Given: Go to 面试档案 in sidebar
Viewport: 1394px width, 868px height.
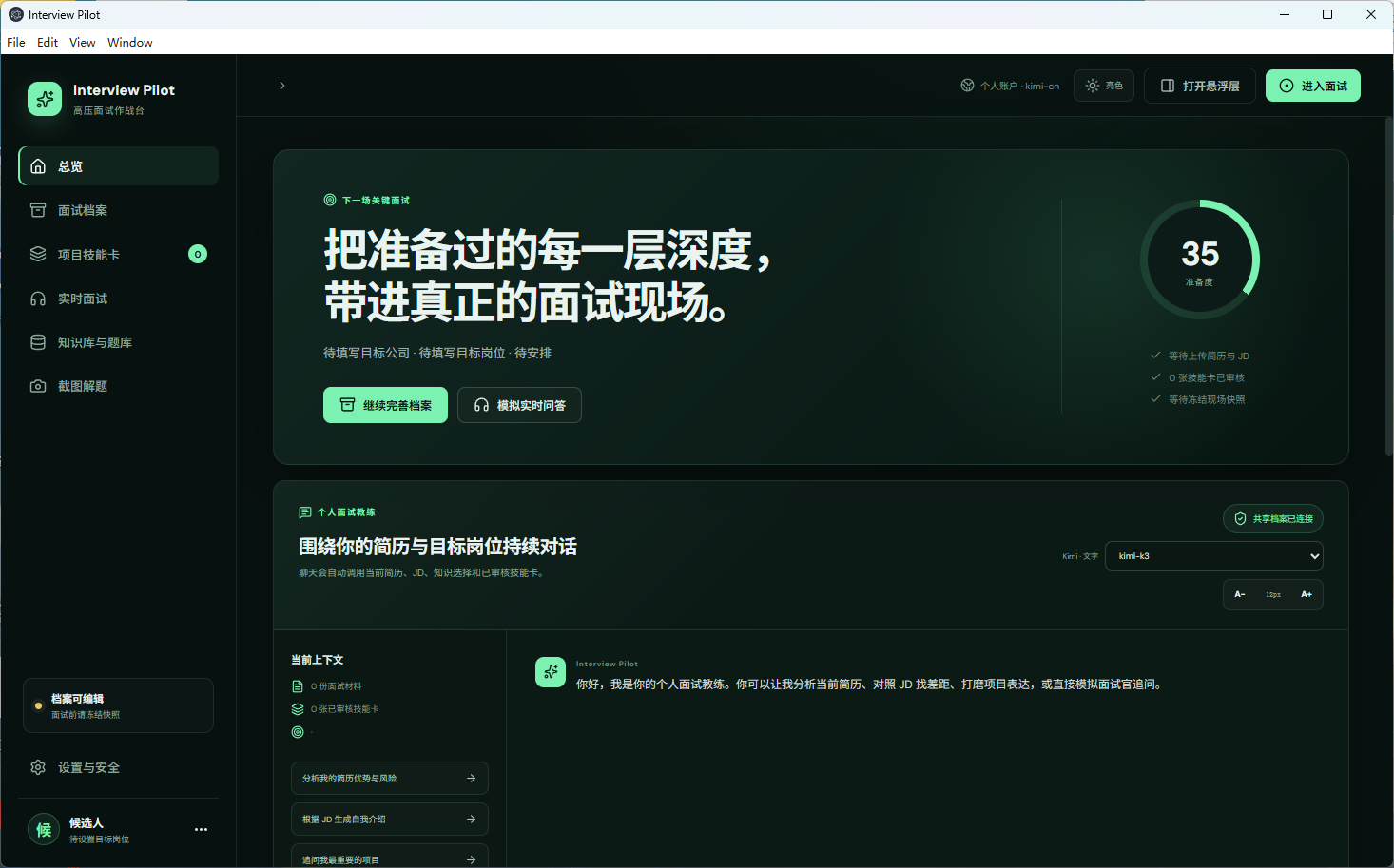Looking at the screenshot, I should (119, 210).
